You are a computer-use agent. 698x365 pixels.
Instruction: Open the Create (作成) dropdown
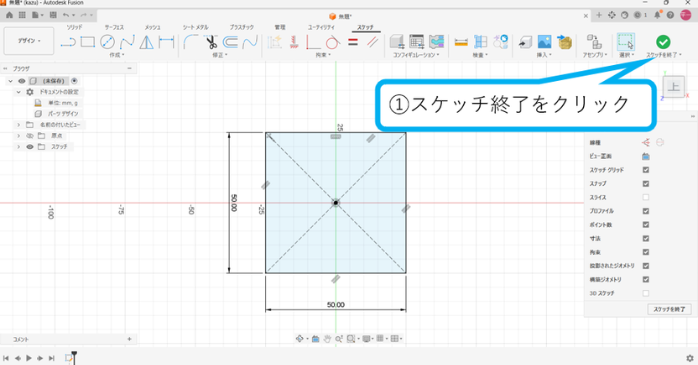click(117, 55)
